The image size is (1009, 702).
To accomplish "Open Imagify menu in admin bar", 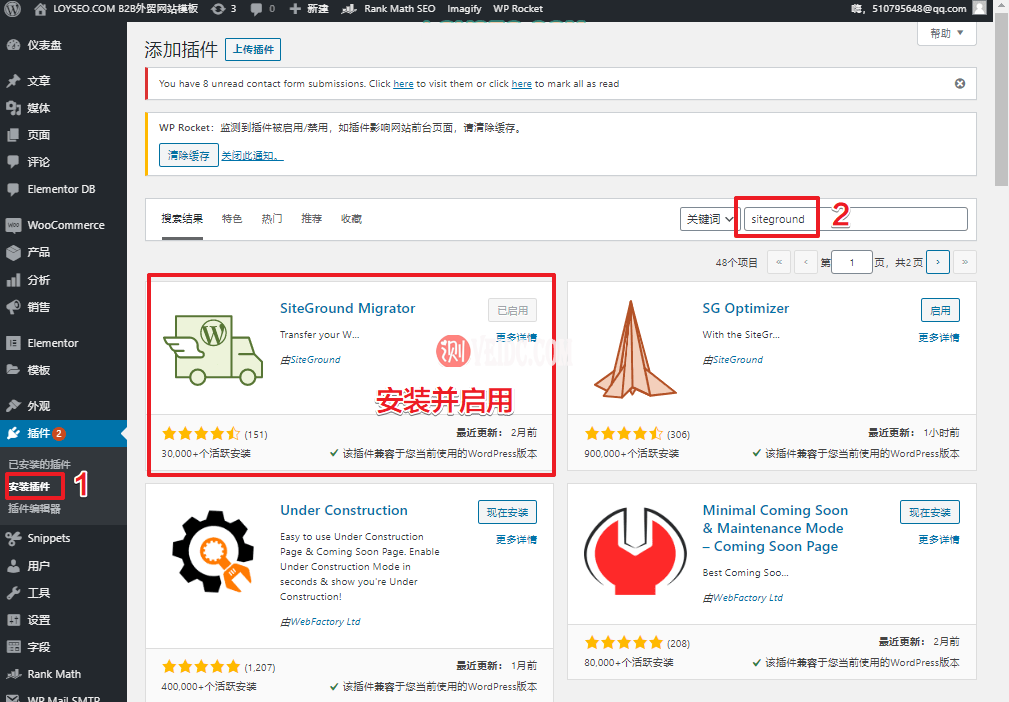I will tap(464, 8).
